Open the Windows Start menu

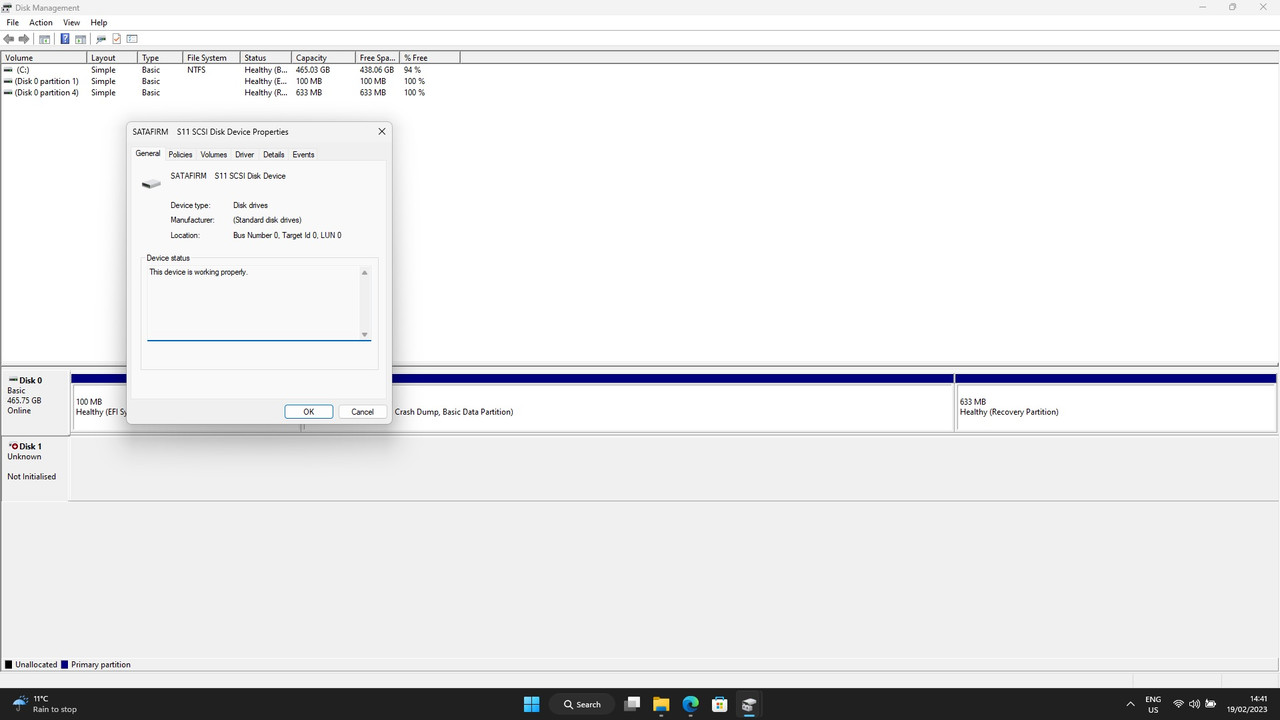point(531,704)
